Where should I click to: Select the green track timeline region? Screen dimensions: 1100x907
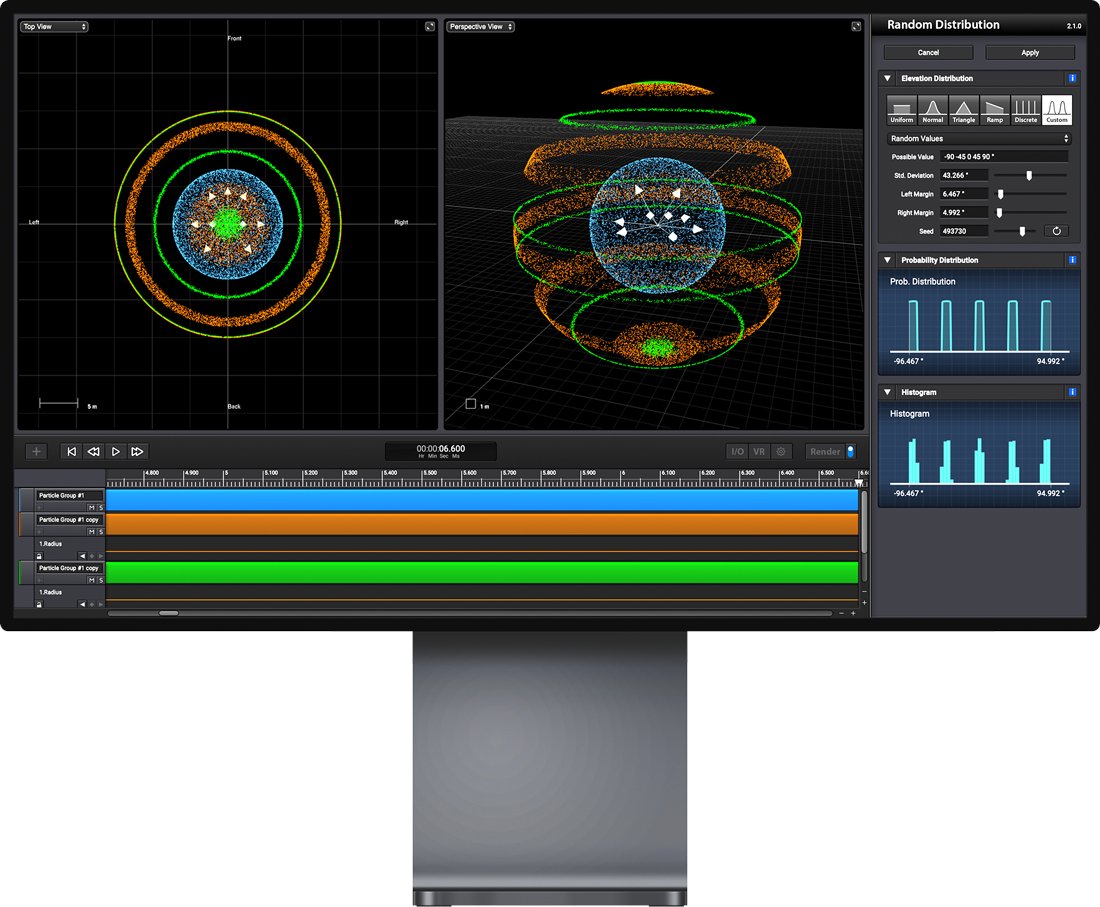click(x=482, y=572)
